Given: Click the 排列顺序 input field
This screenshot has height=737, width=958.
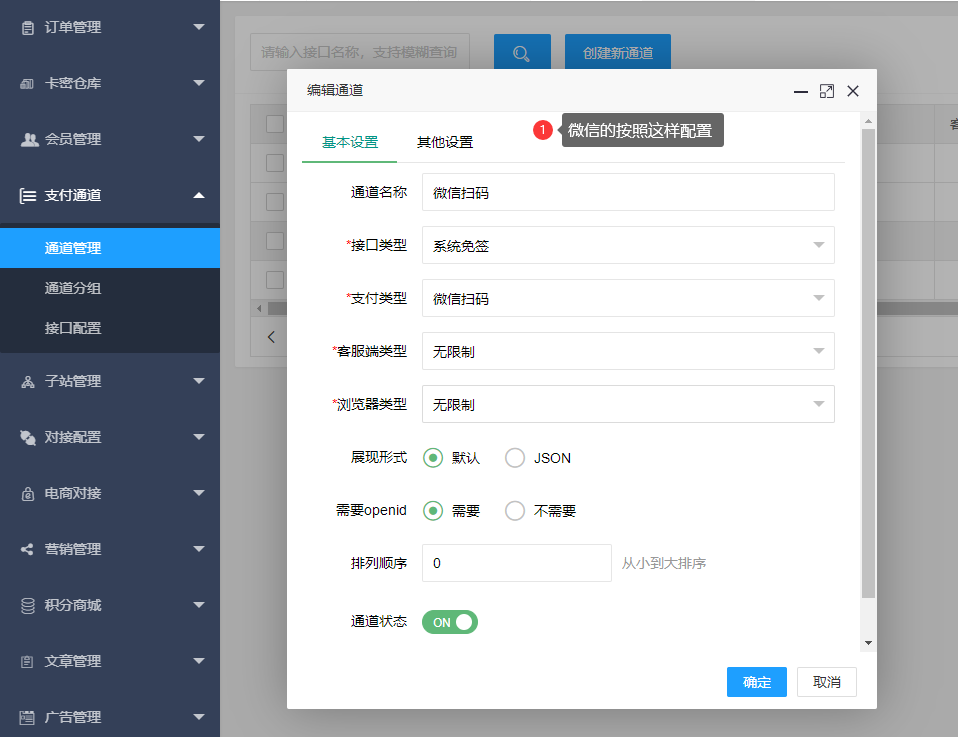Looking at the screenshot, I should coord(517,563).
